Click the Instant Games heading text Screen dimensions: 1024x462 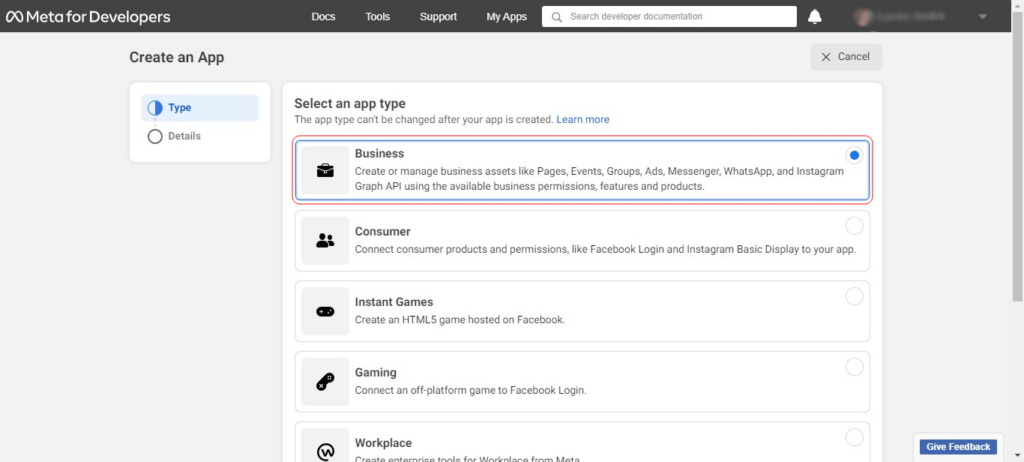[394, 303]
